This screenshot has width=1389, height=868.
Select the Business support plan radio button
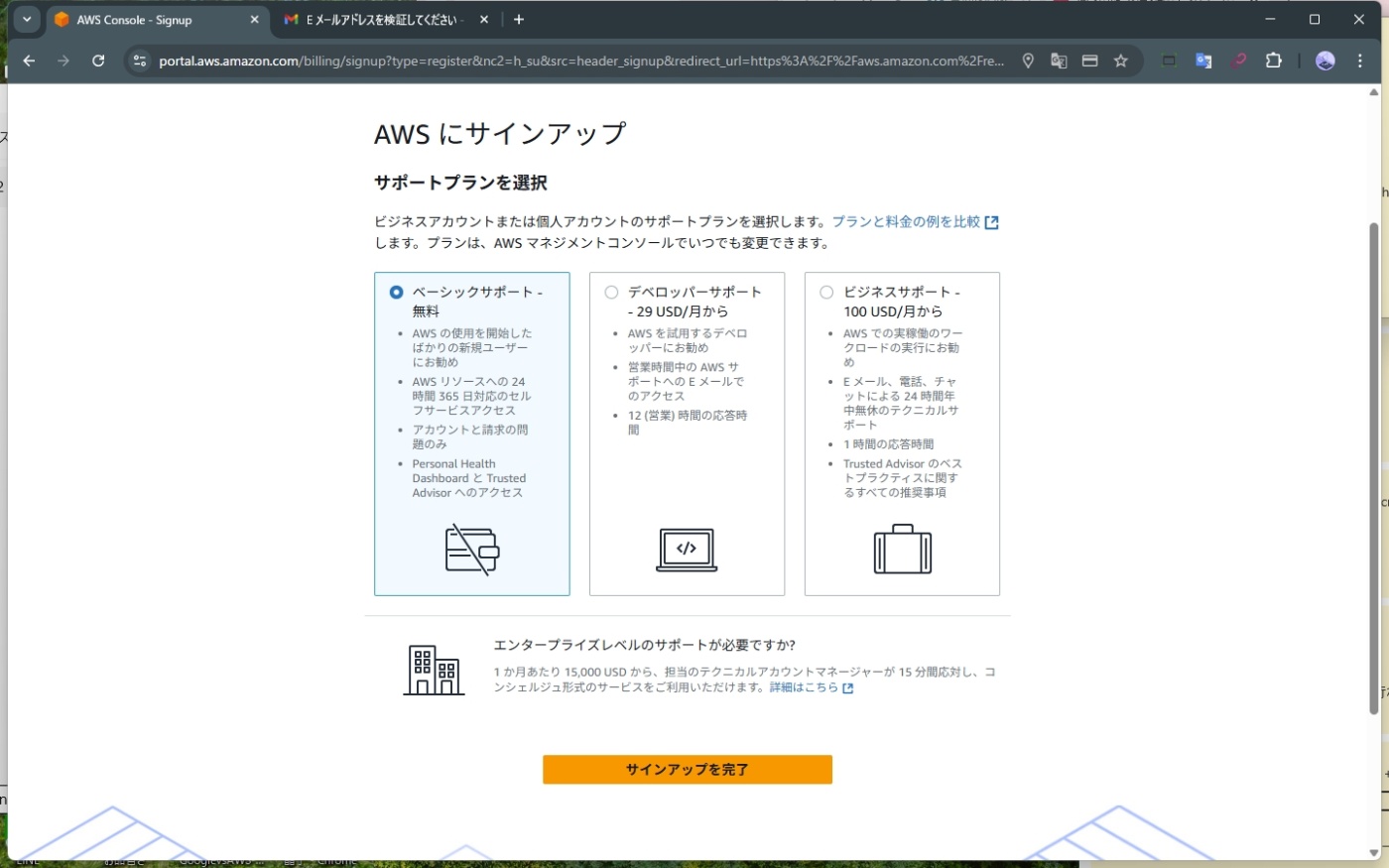pos(826,292)
